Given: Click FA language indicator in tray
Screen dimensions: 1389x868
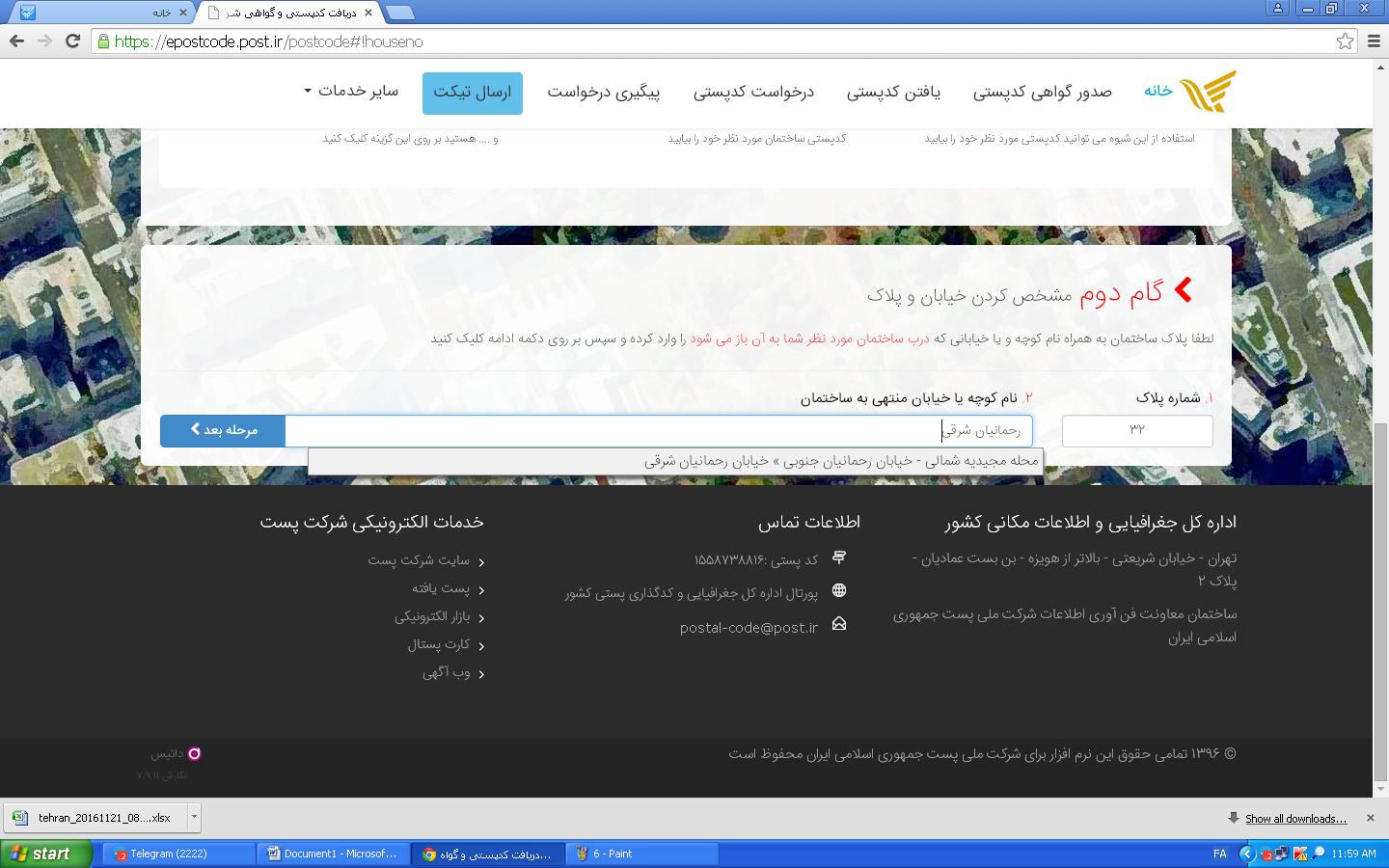Looking at the screenshot, I should [1219, 854].
